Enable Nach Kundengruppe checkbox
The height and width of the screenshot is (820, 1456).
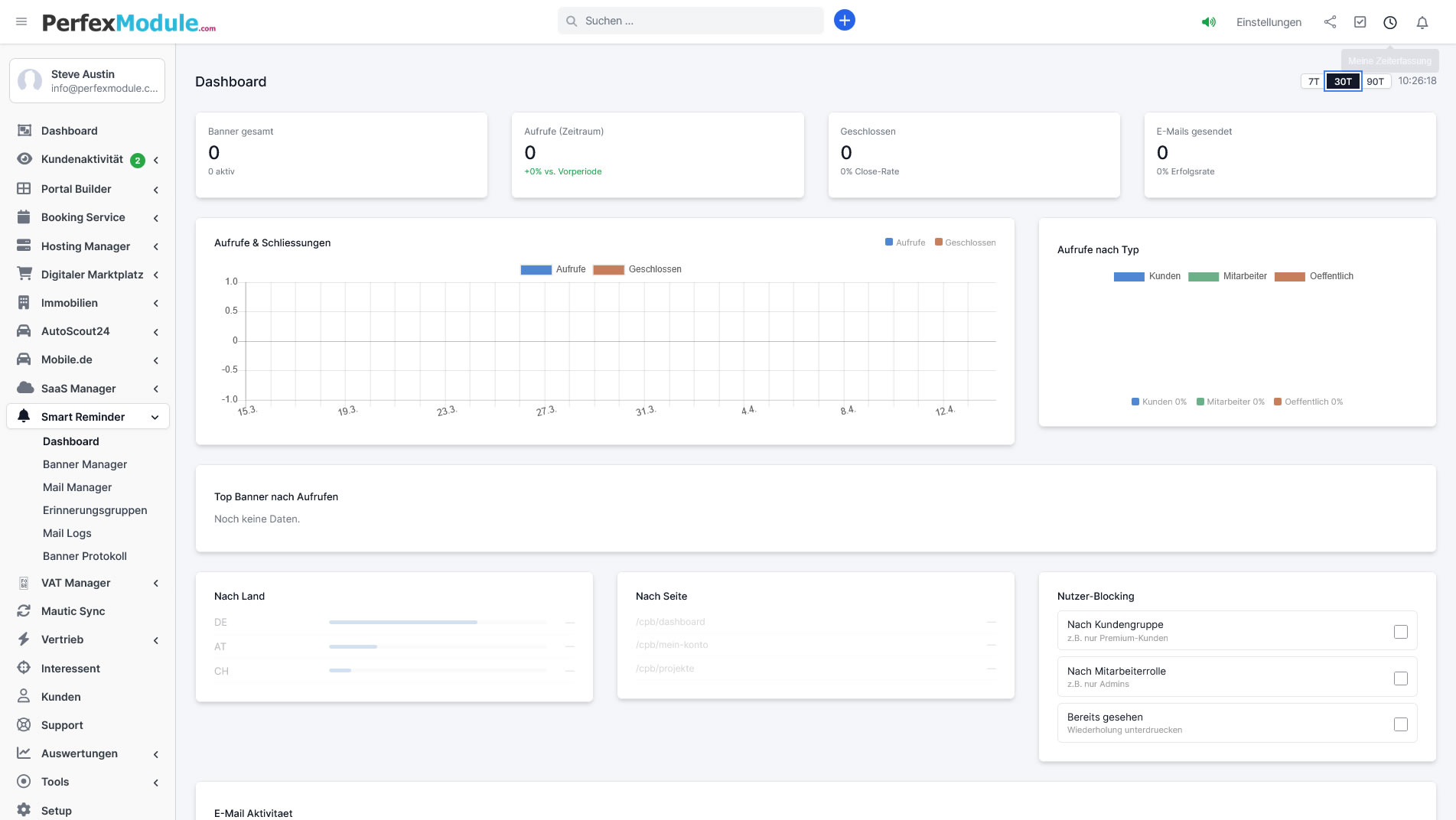pyautogui.click(x=1400, y=631)
